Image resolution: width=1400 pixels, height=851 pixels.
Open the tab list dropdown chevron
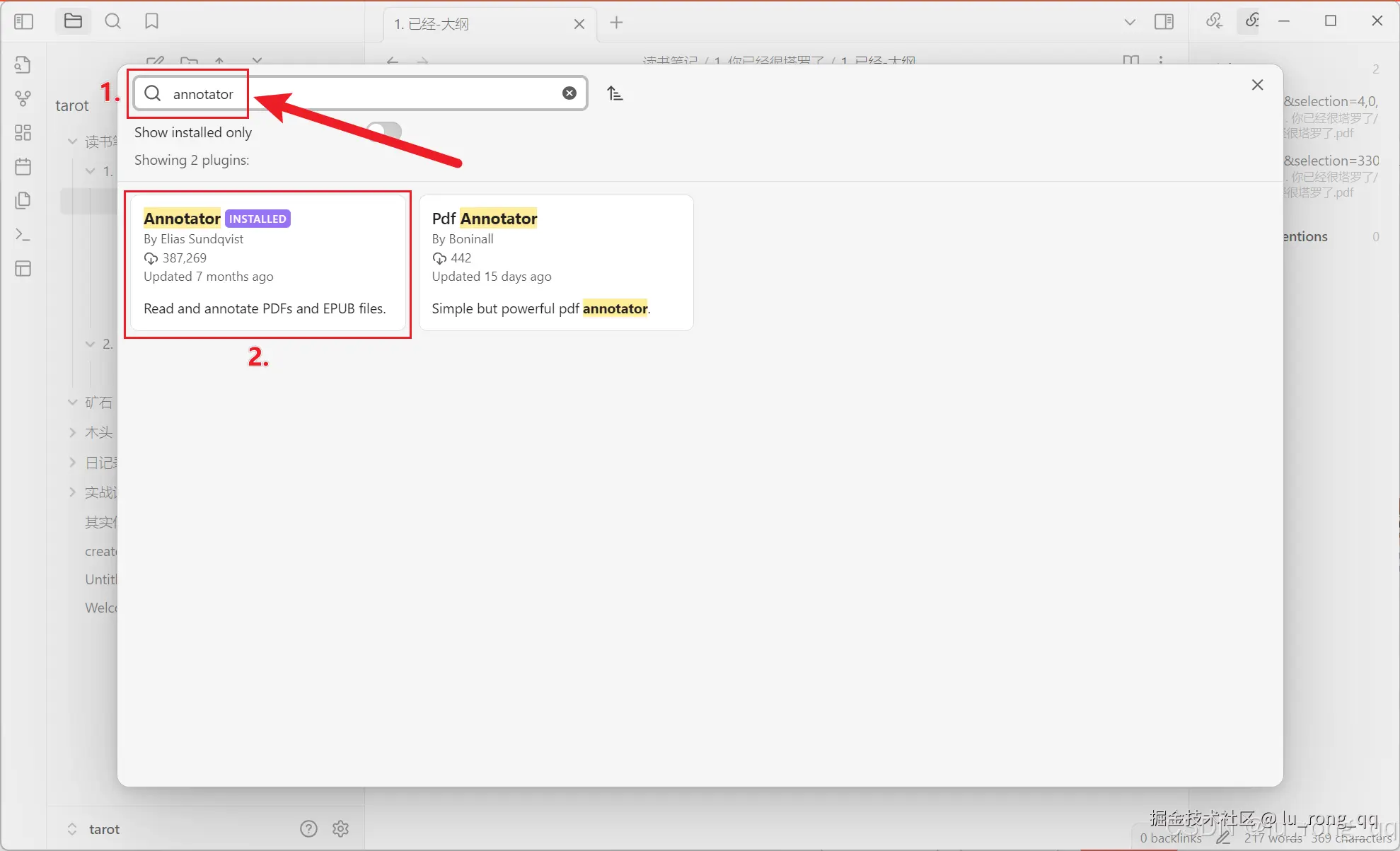(x=1129, y=23)
